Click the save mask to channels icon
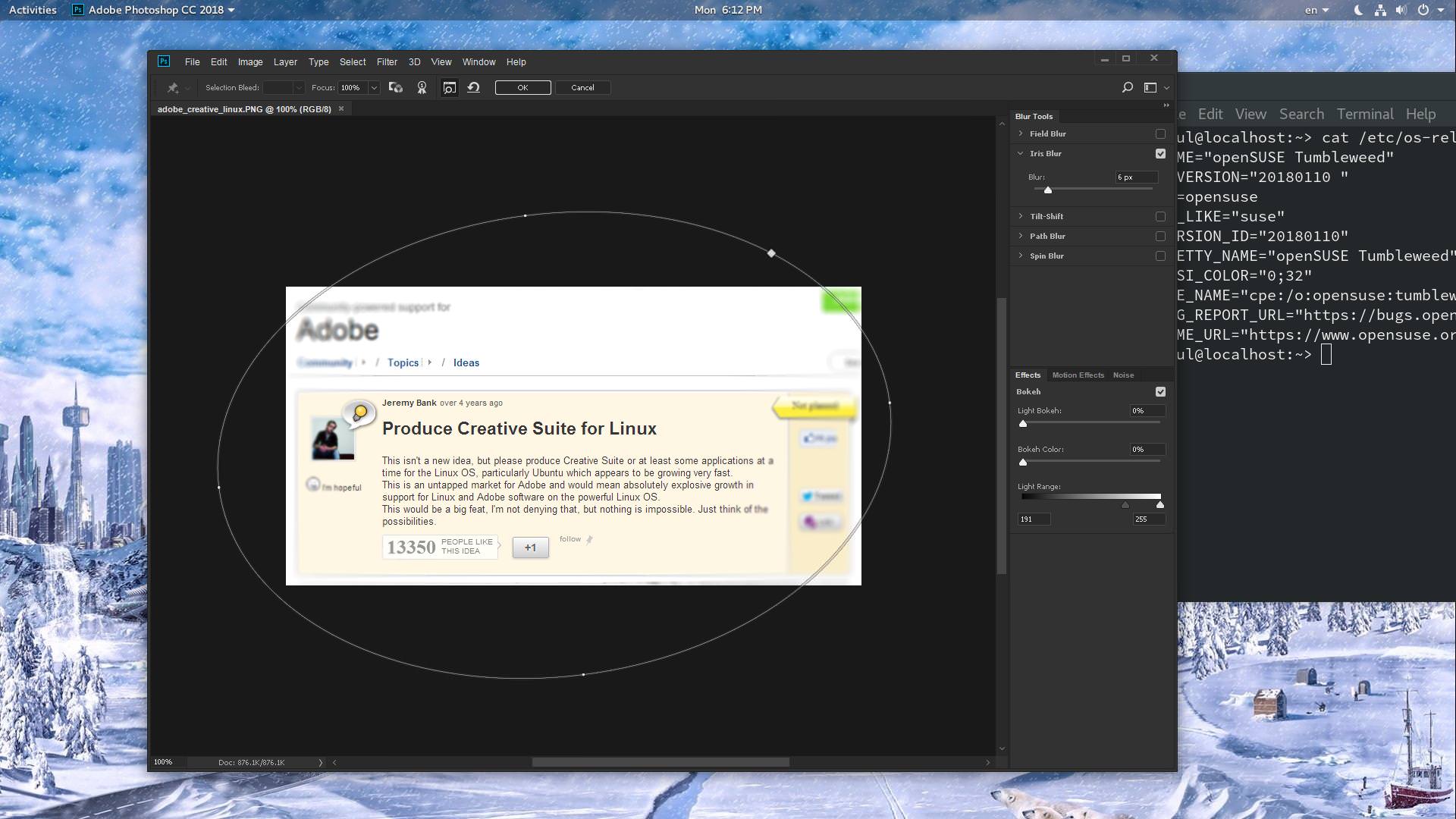This screenshot has width=1456, height=819. (396, 88)
